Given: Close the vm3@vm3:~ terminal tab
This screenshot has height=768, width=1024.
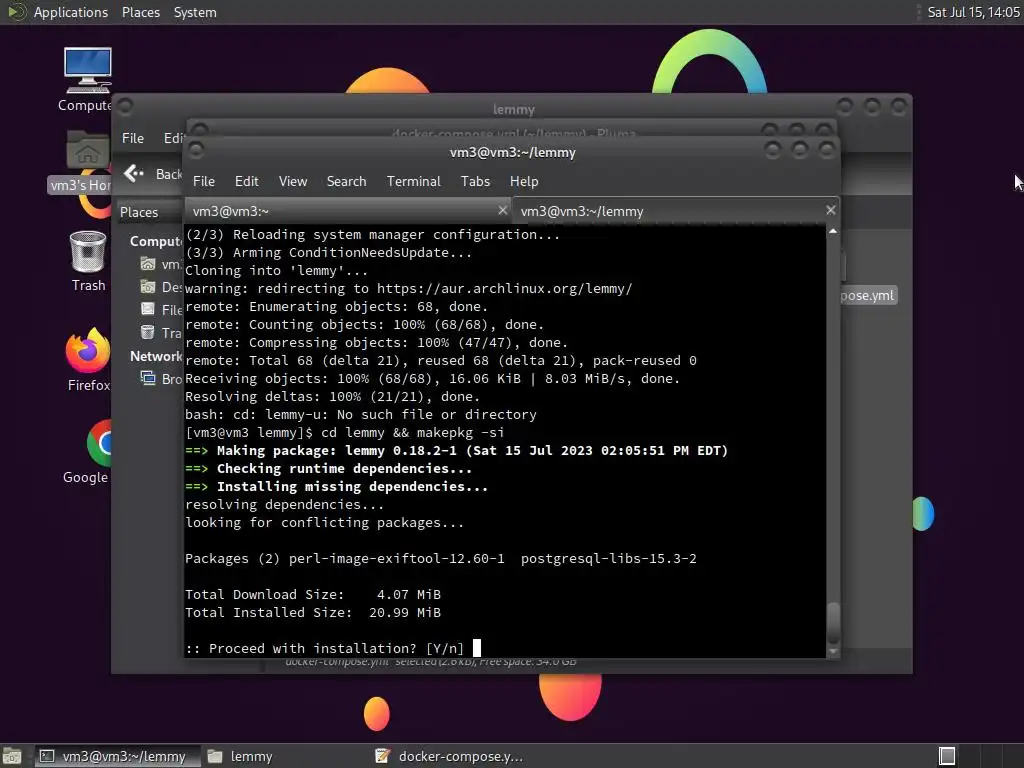Looking at the screenshot, I should coord(502,210).
